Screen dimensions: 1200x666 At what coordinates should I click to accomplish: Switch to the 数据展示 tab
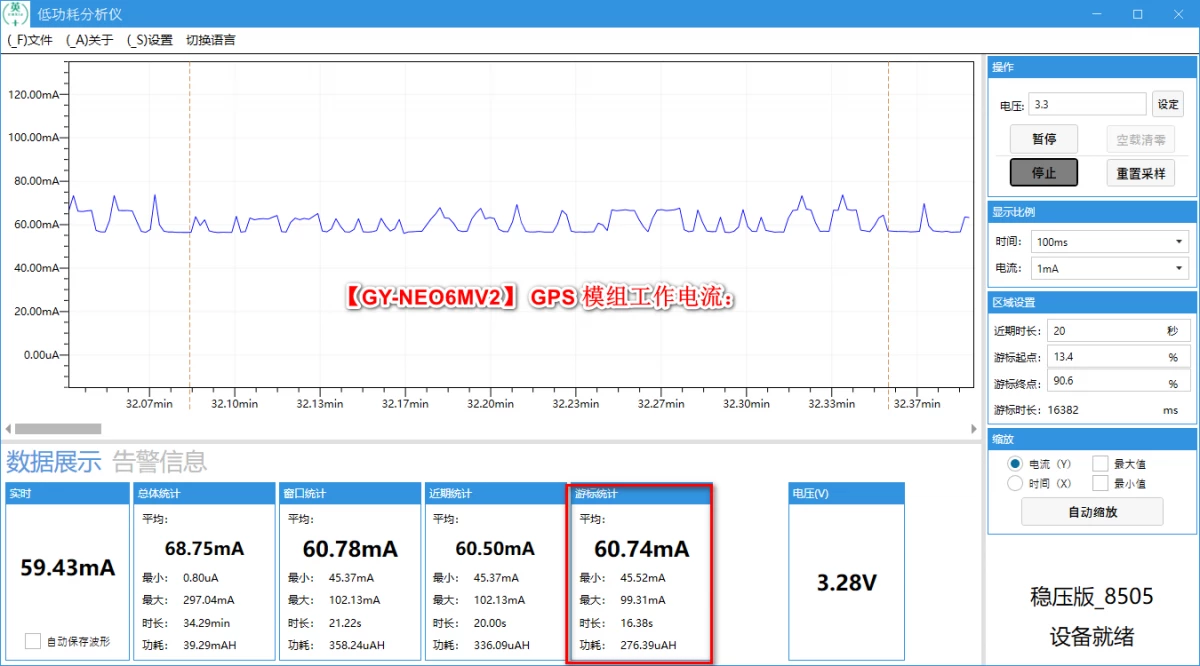[x=54, y=461]
